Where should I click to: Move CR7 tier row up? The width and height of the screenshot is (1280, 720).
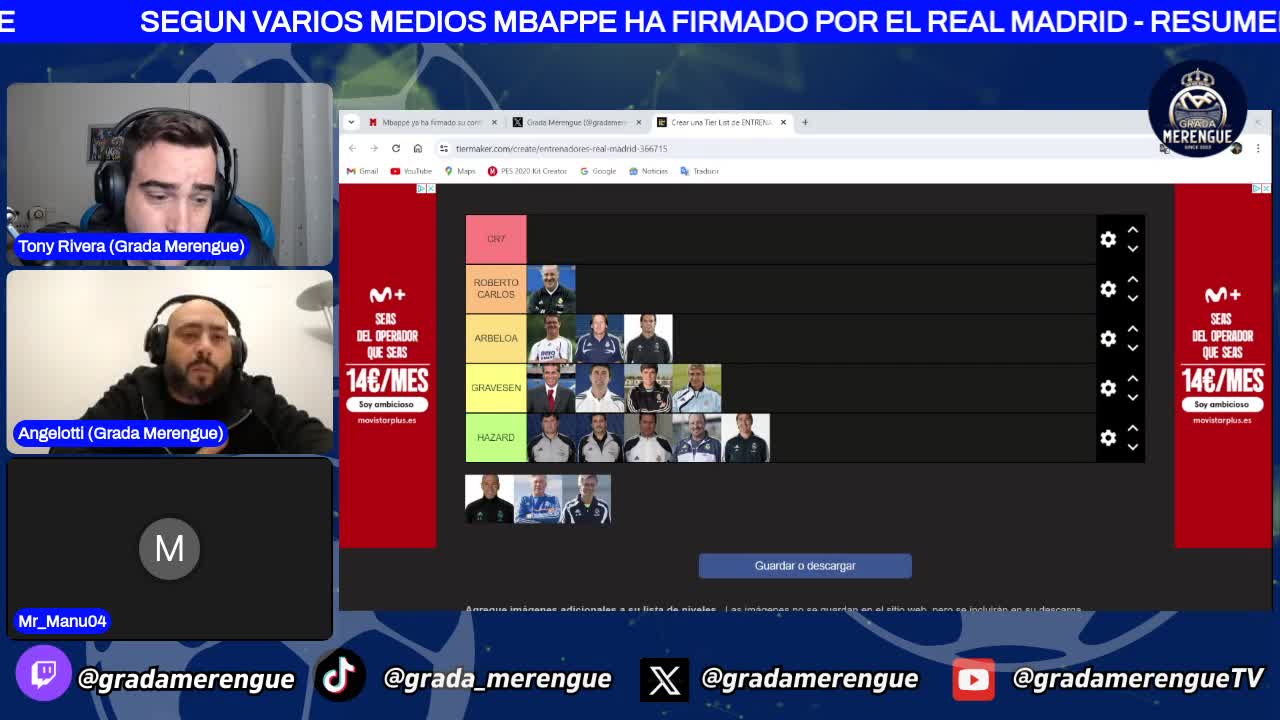click(x=1133, y=230)
